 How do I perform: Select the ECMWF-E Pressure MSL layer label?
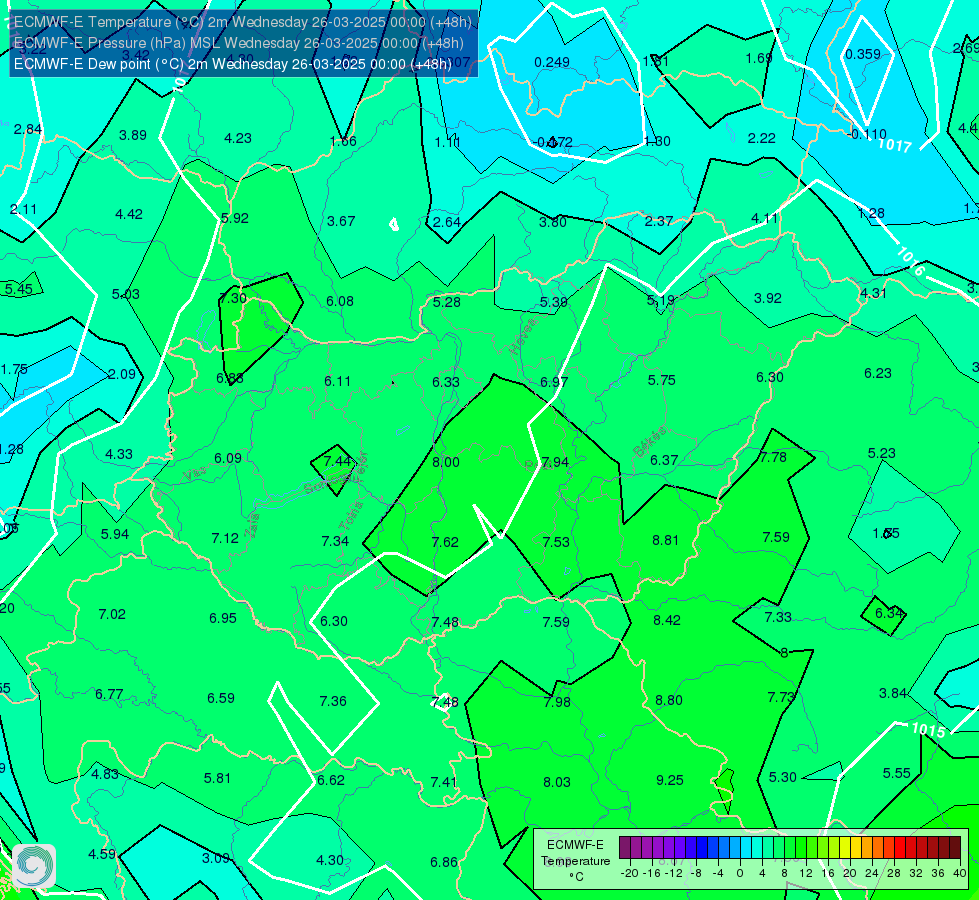point(239,43)
